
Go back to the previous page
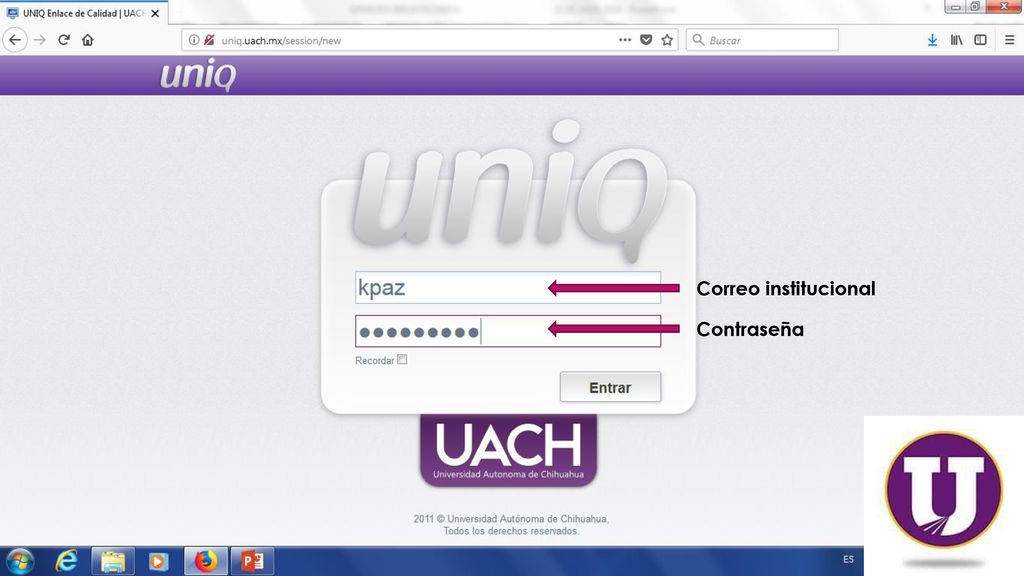coord(15,40)
